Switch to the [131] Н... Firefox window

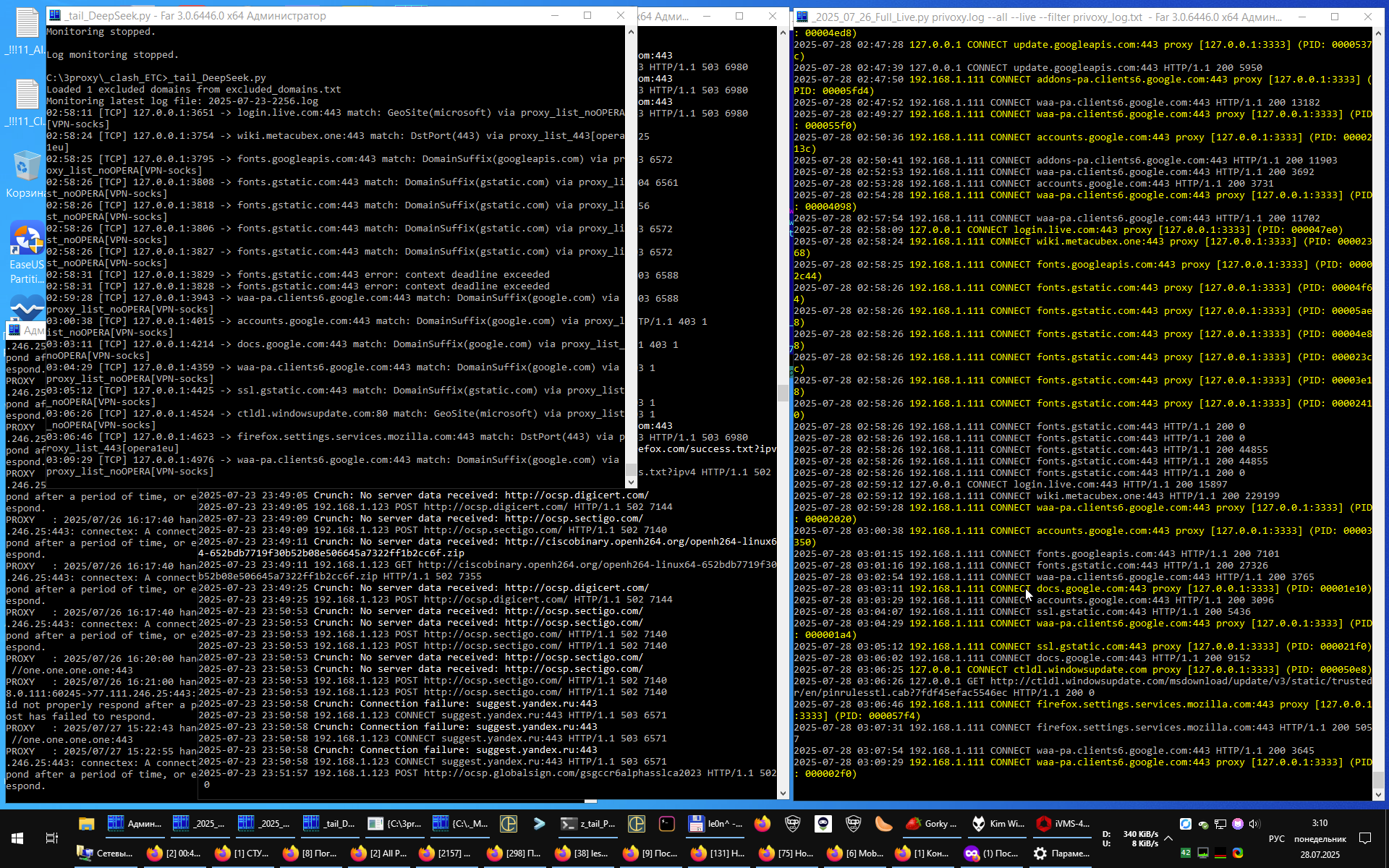tap(718, 854)
